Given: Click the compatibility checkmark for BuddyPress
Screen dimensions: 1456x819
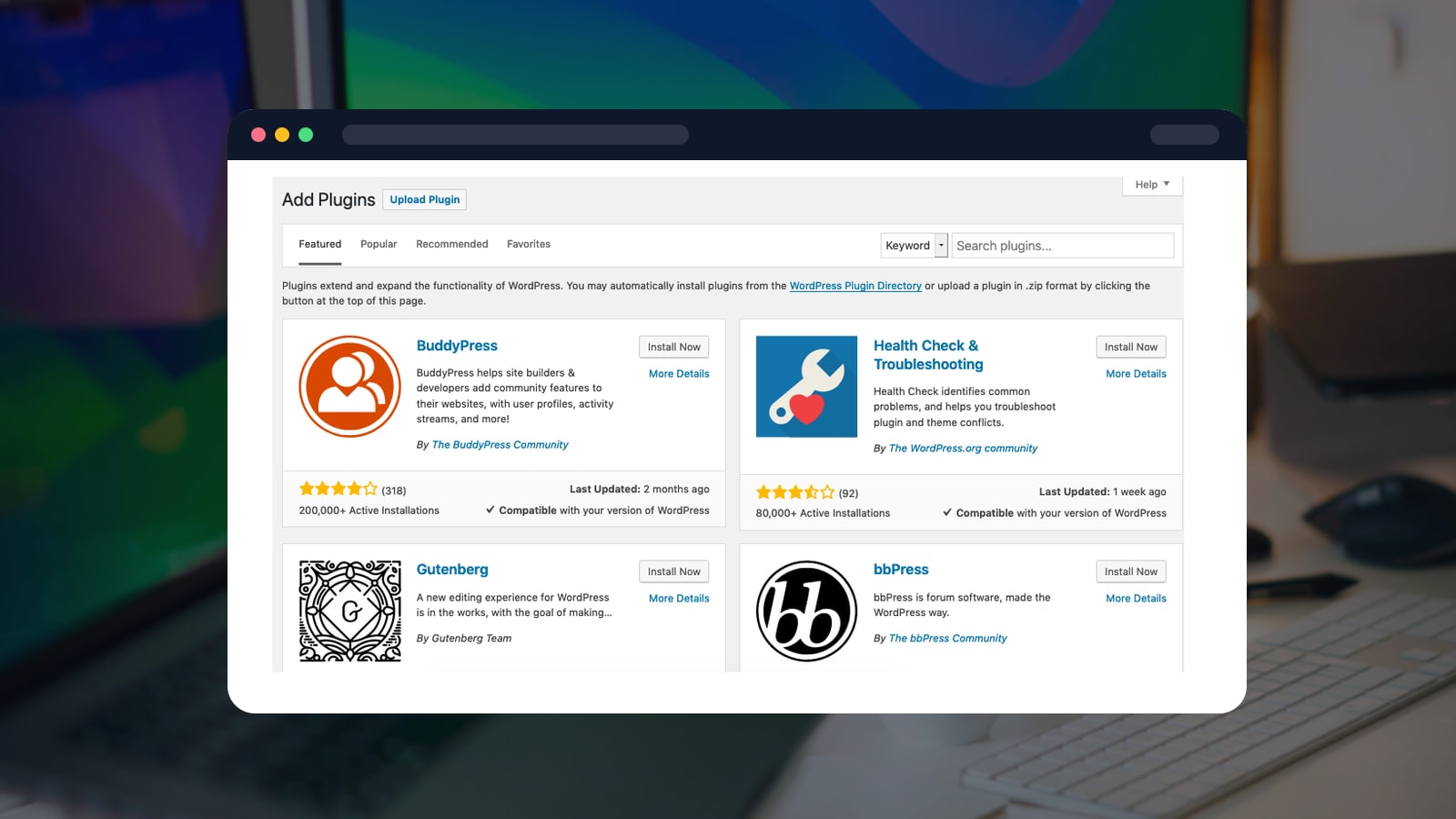Looking at the screenshot, I should tap(491, 510).
